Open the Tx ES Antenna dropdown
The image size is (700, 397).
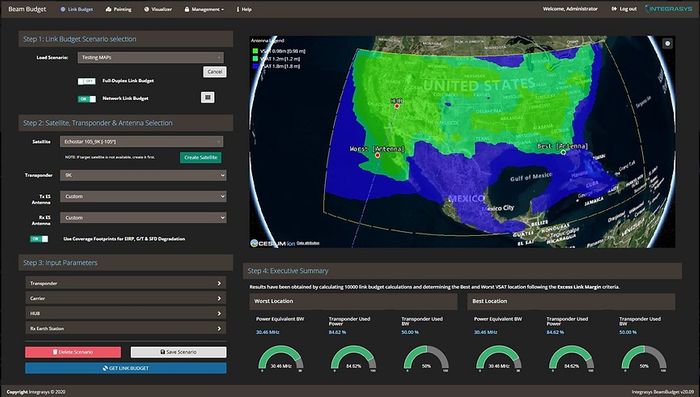[143, 196]
